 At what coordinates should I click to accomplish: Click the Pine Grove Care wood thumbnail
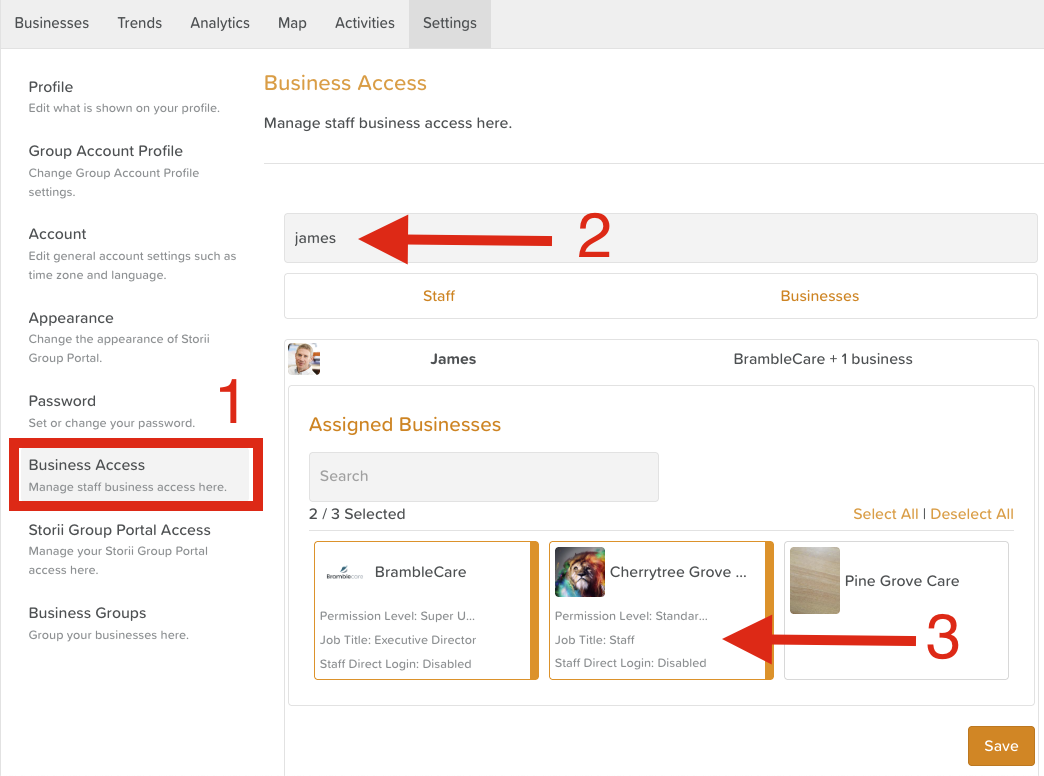(815, 580)
